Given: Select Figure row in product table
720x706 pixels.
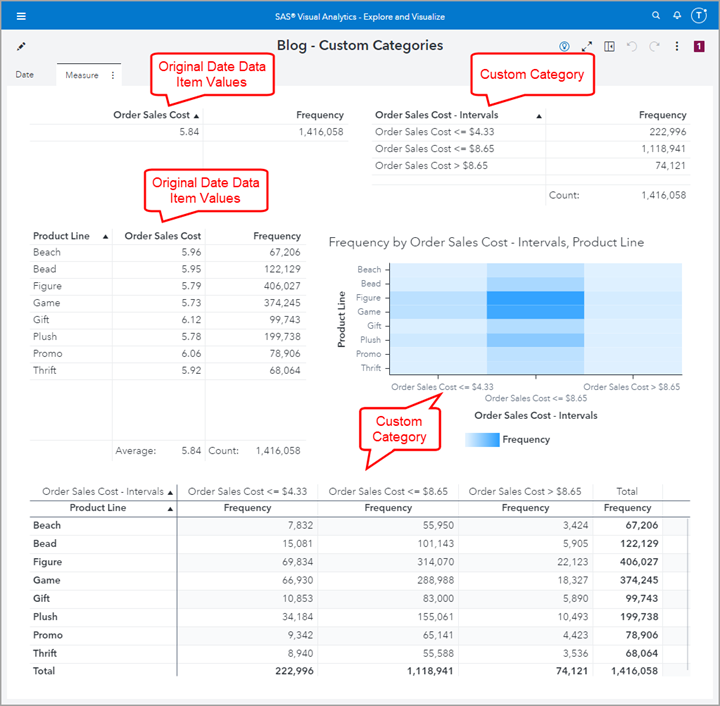Looking at the screenshot, I should tap(168, 286).
